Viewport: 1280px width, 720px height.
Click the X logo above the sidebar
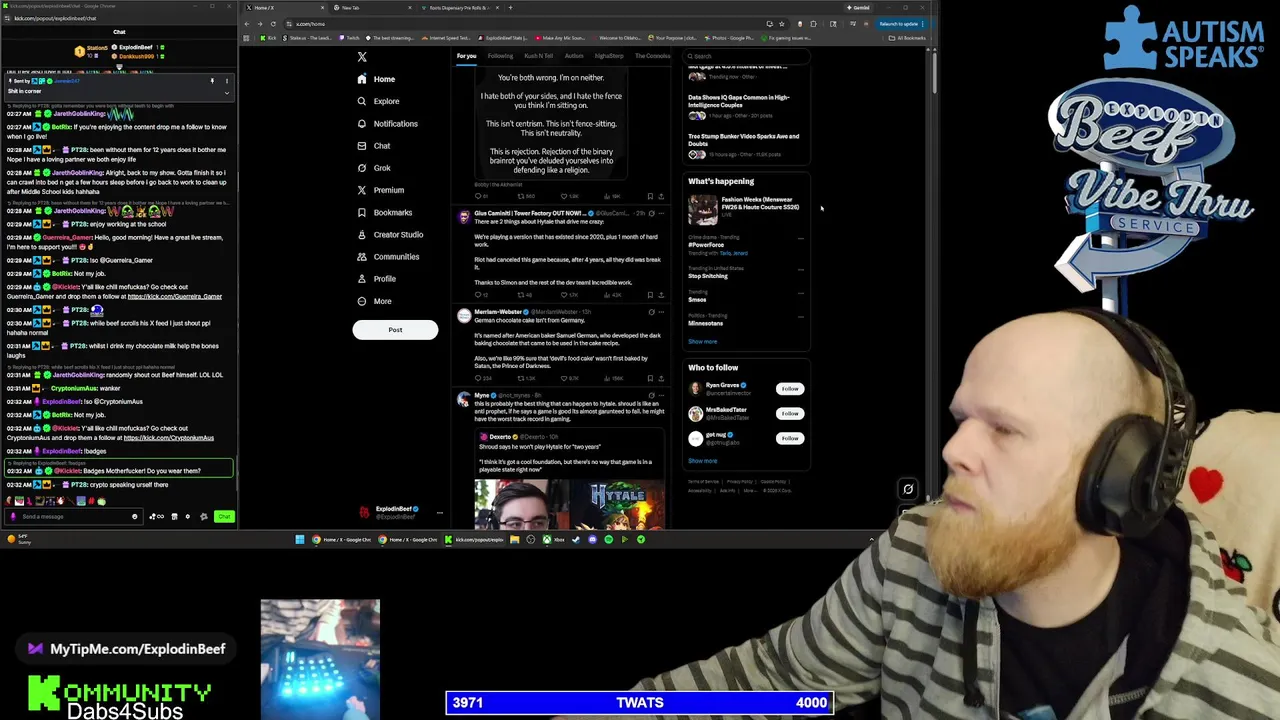[x=362, y=57]
